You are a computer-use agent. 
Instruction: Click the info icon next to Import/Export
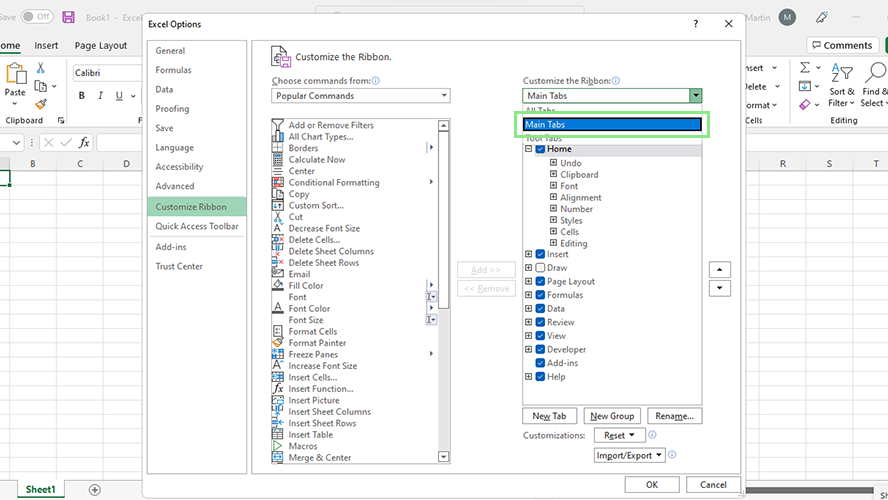pyautogui.click(x=672, y=455)
